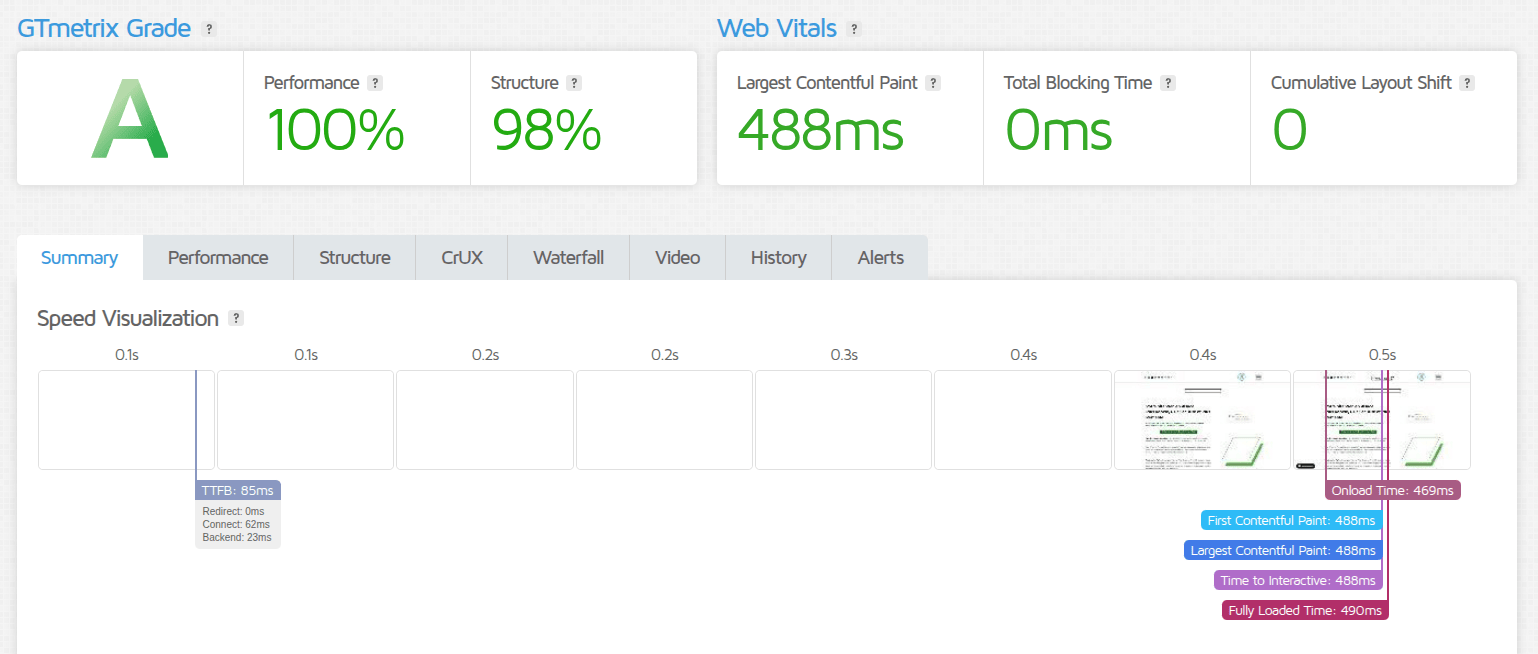The image size is (1538, 654).
Task: Click the Total Blocking Time help icon
Action: click(x=1168, y=83)
